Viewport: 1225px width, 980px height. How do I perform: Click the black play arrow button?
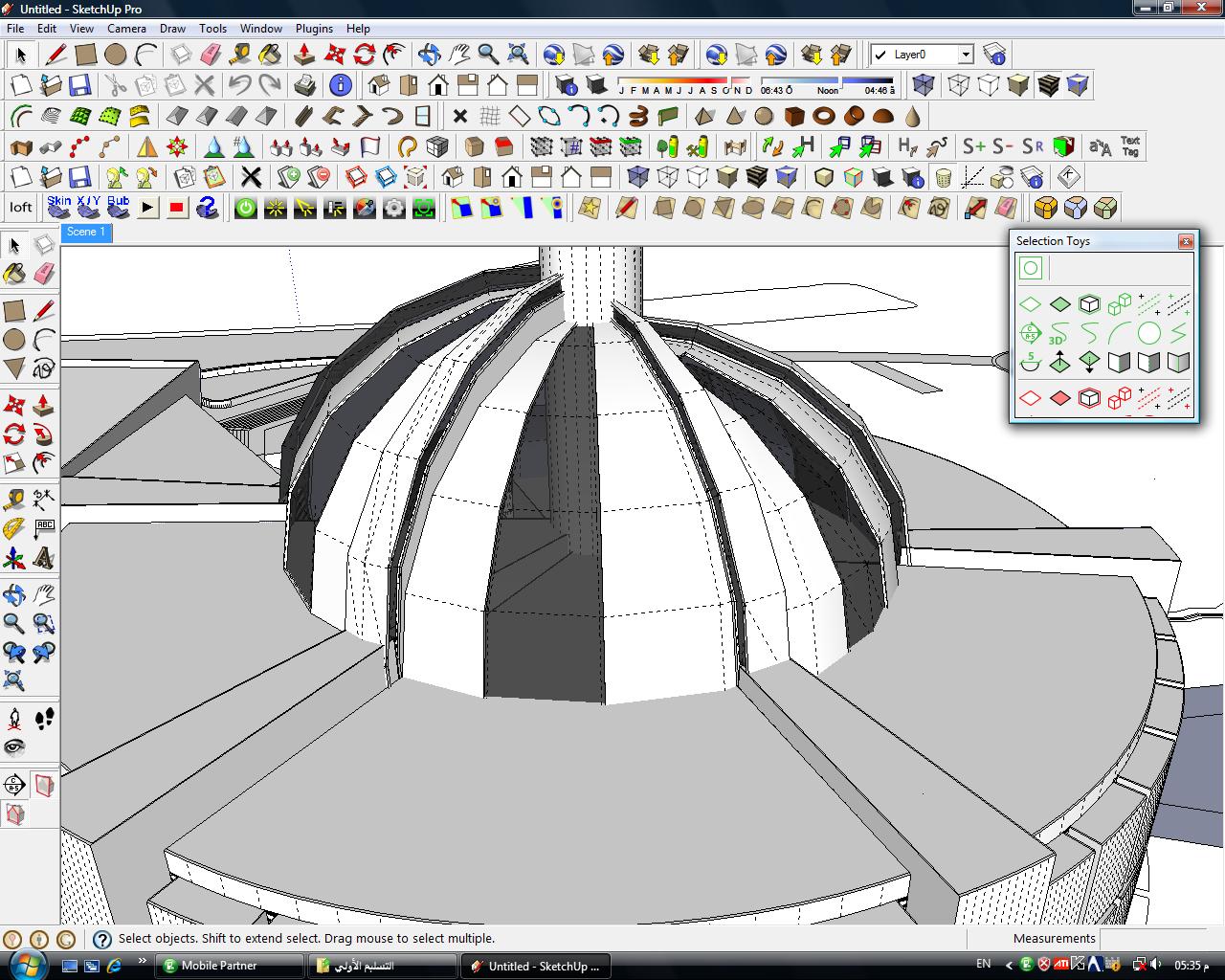click(x=147, y=208)
